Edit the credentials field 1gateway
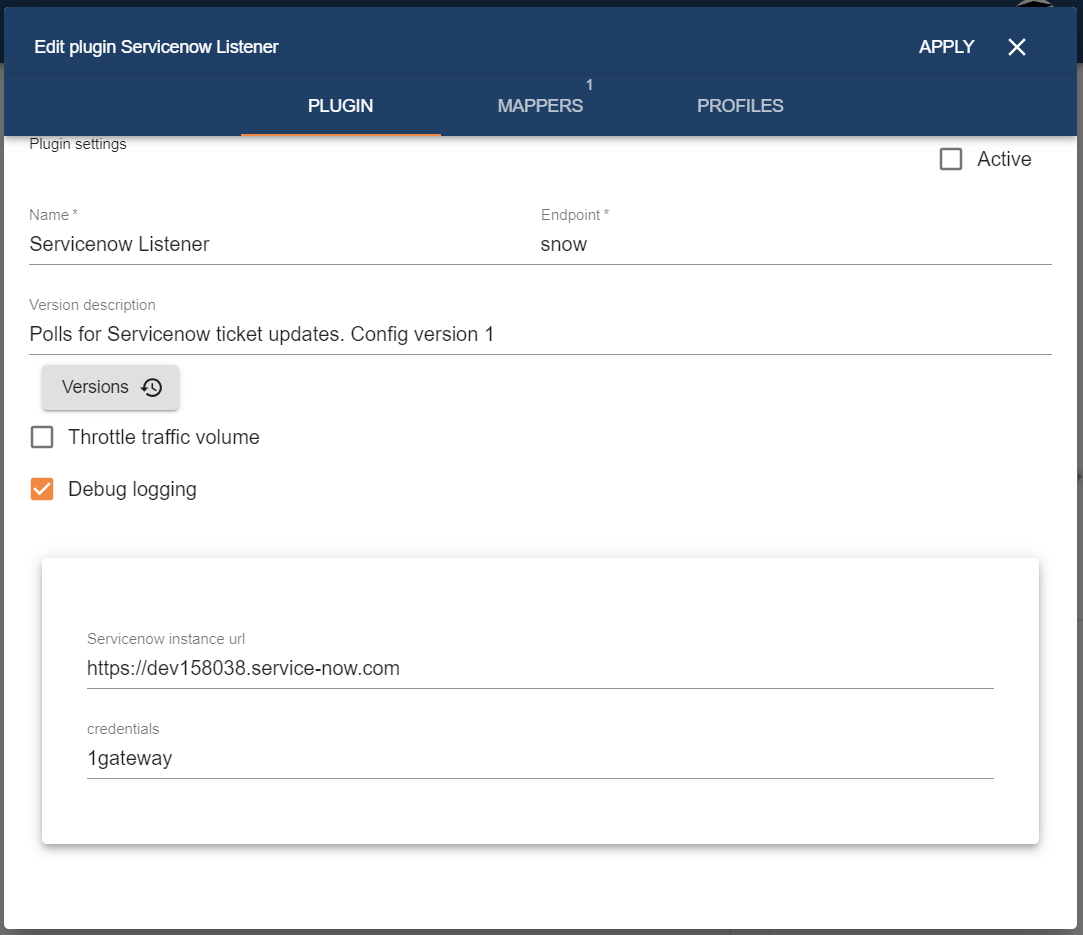The height and width of the screenshot is (935, 1083). [540, 758]
